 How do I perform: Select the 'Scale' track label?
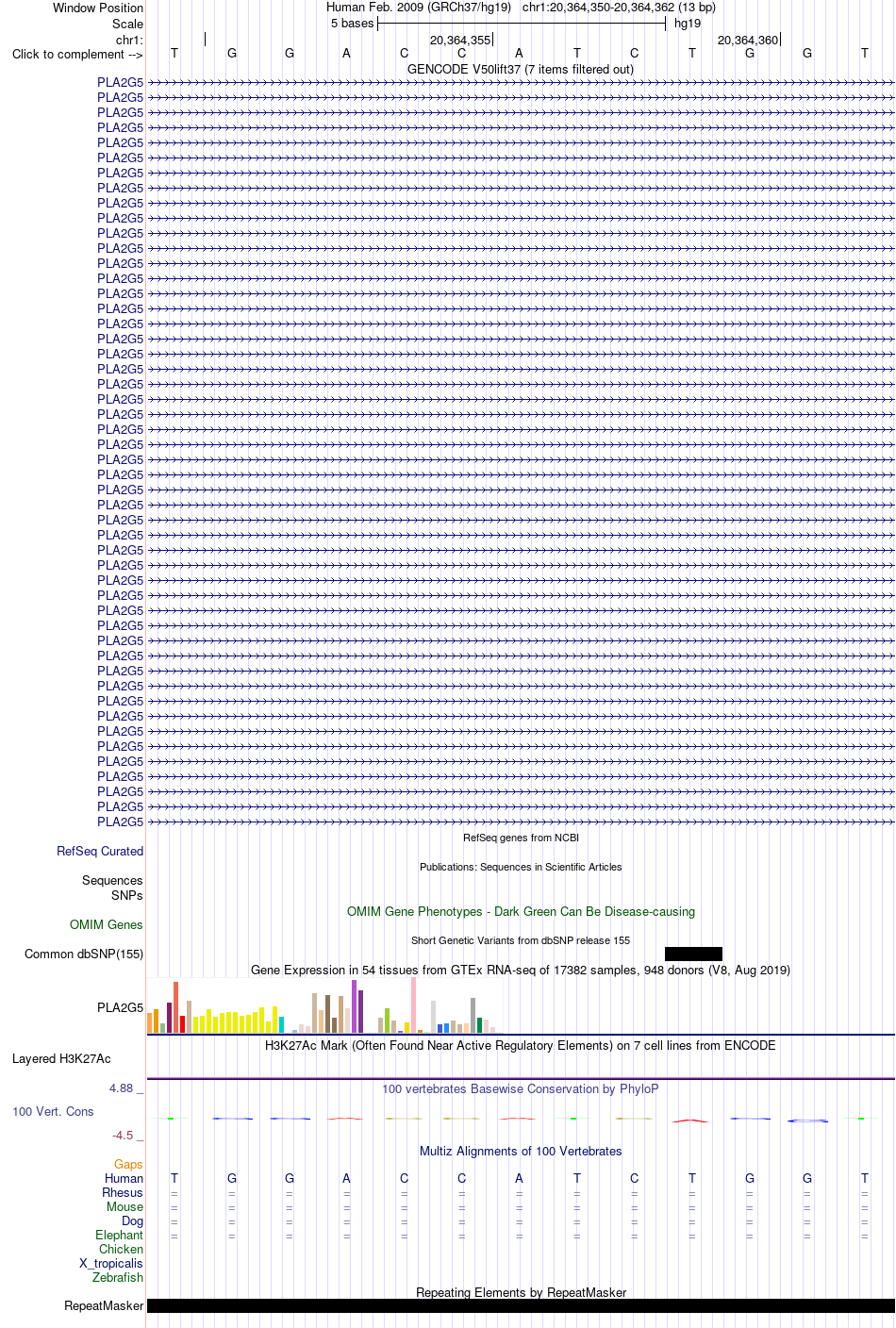click(x=128, y=24)
